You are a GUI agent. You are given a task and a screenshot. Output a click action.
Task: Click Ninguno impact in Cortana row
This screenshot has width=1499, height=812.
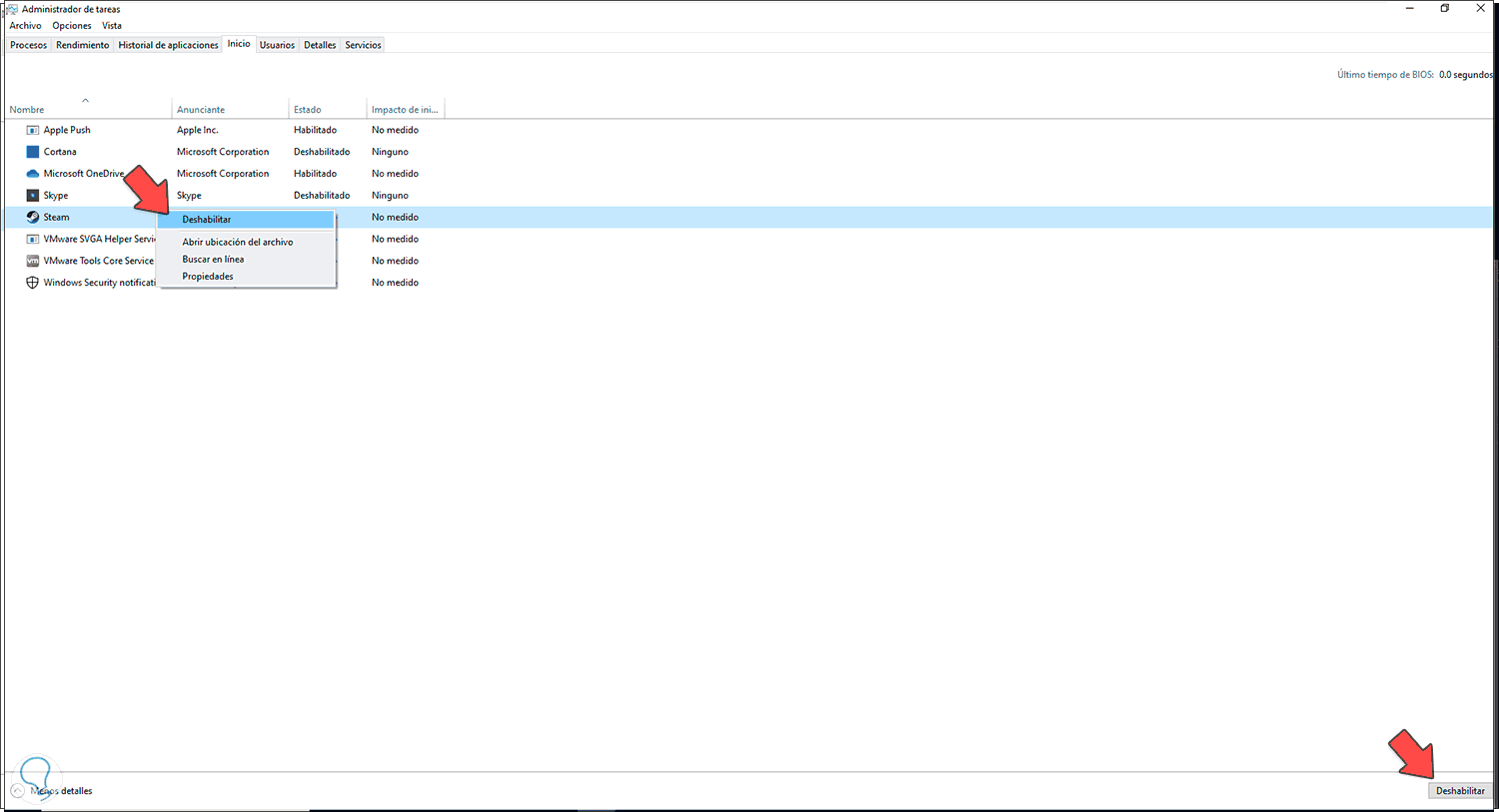tap(390, 152)
